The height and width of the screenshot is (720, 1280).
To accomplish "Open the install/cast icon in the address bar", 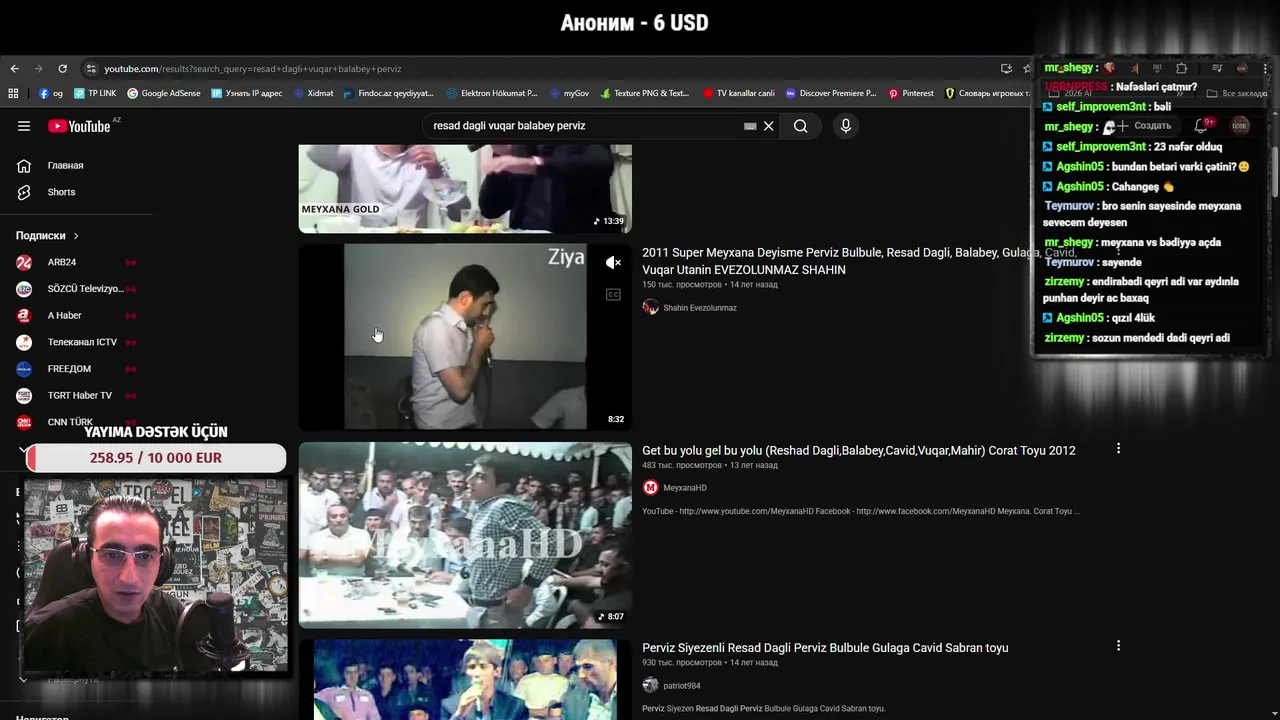I will pos(1006,69).
